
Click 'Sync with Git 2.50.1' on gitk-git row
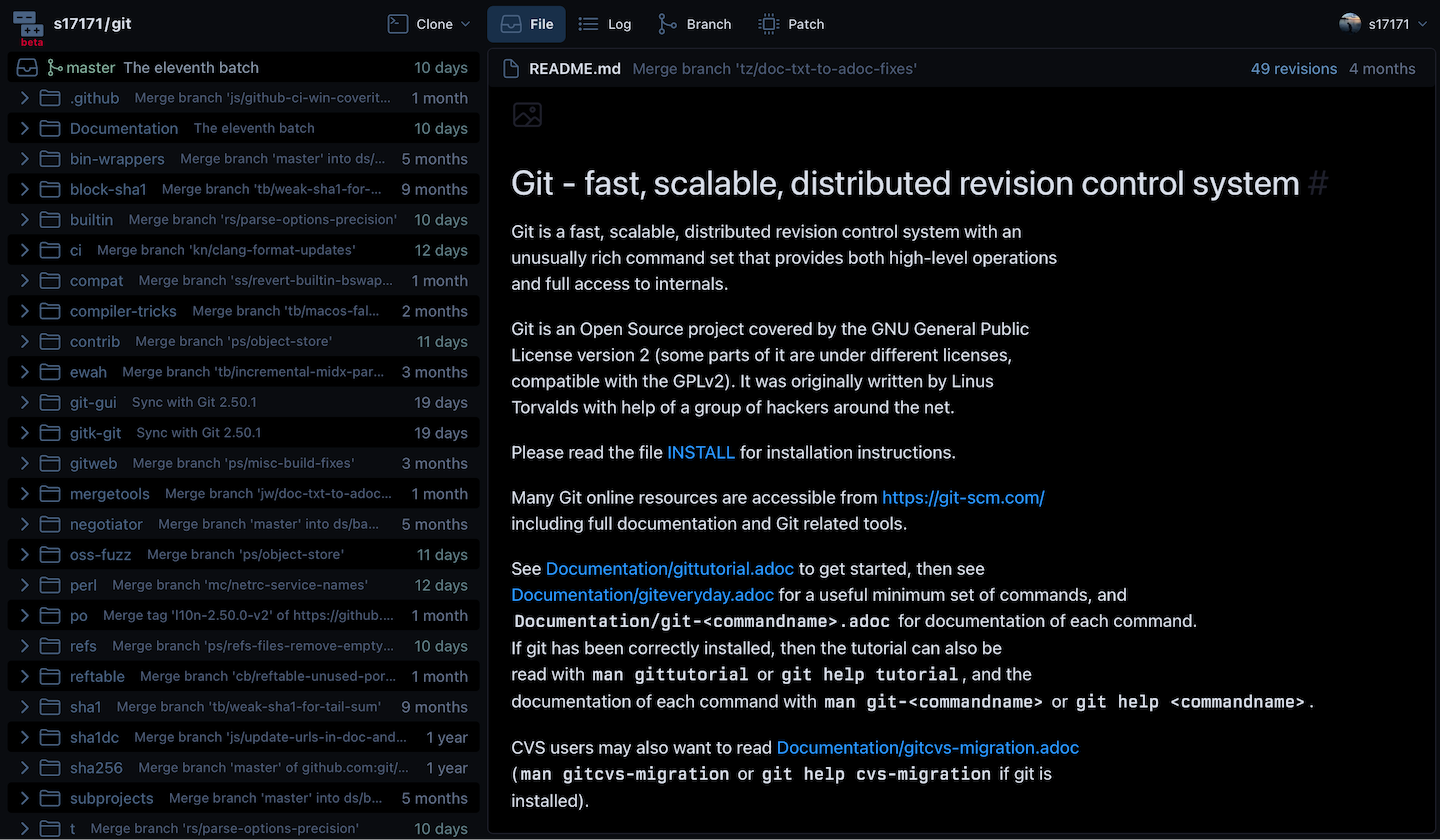(x=198, y=433)
